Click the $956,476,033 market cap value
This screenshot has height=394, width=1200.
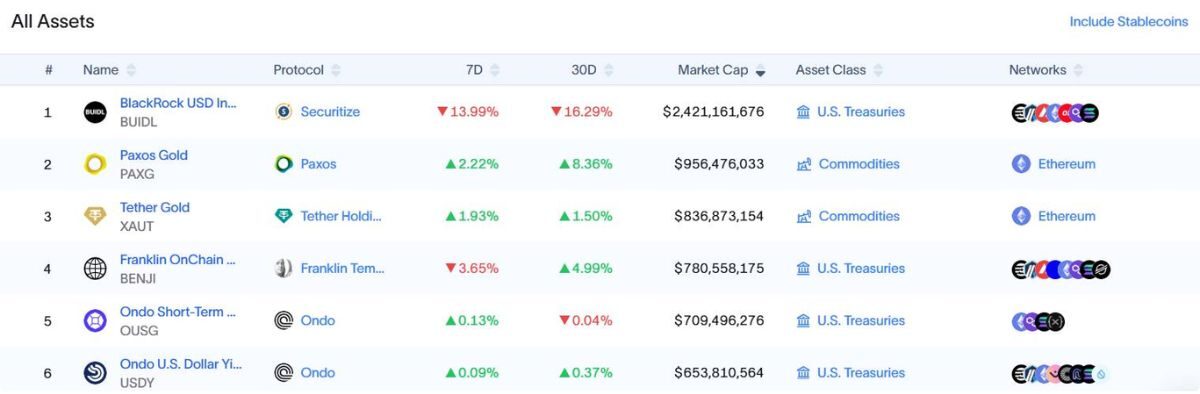click(x=719, y=164)
